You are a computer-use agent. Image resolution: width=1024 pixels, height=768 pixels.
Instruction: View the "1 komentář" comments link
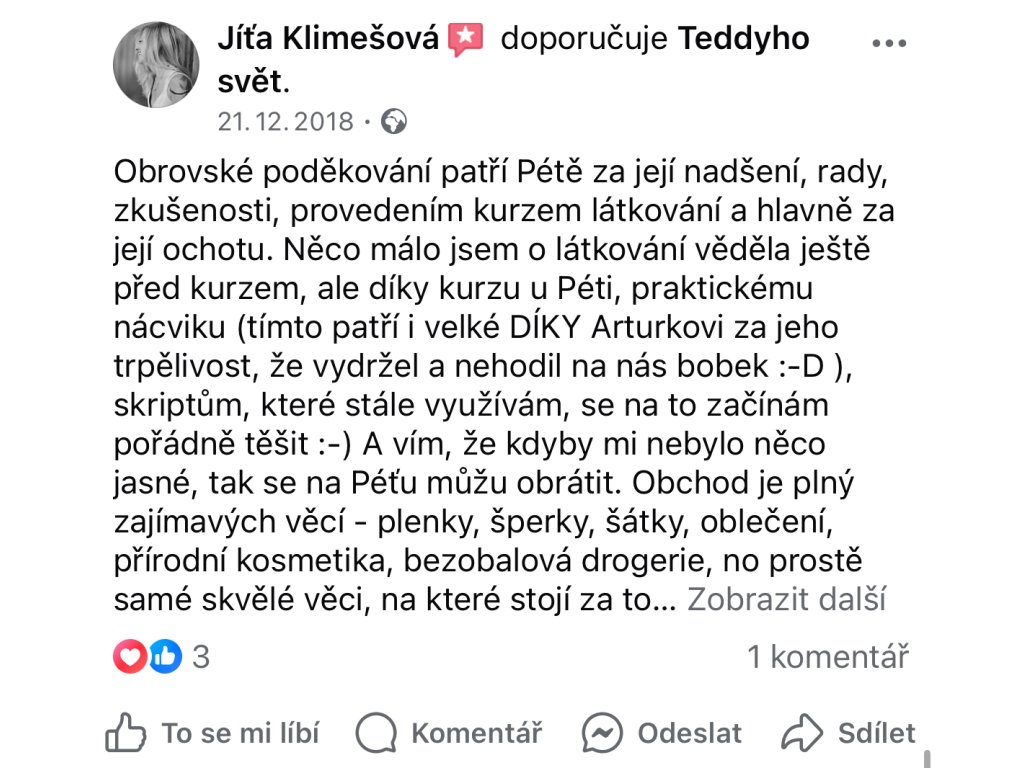(x=828, y=657)
